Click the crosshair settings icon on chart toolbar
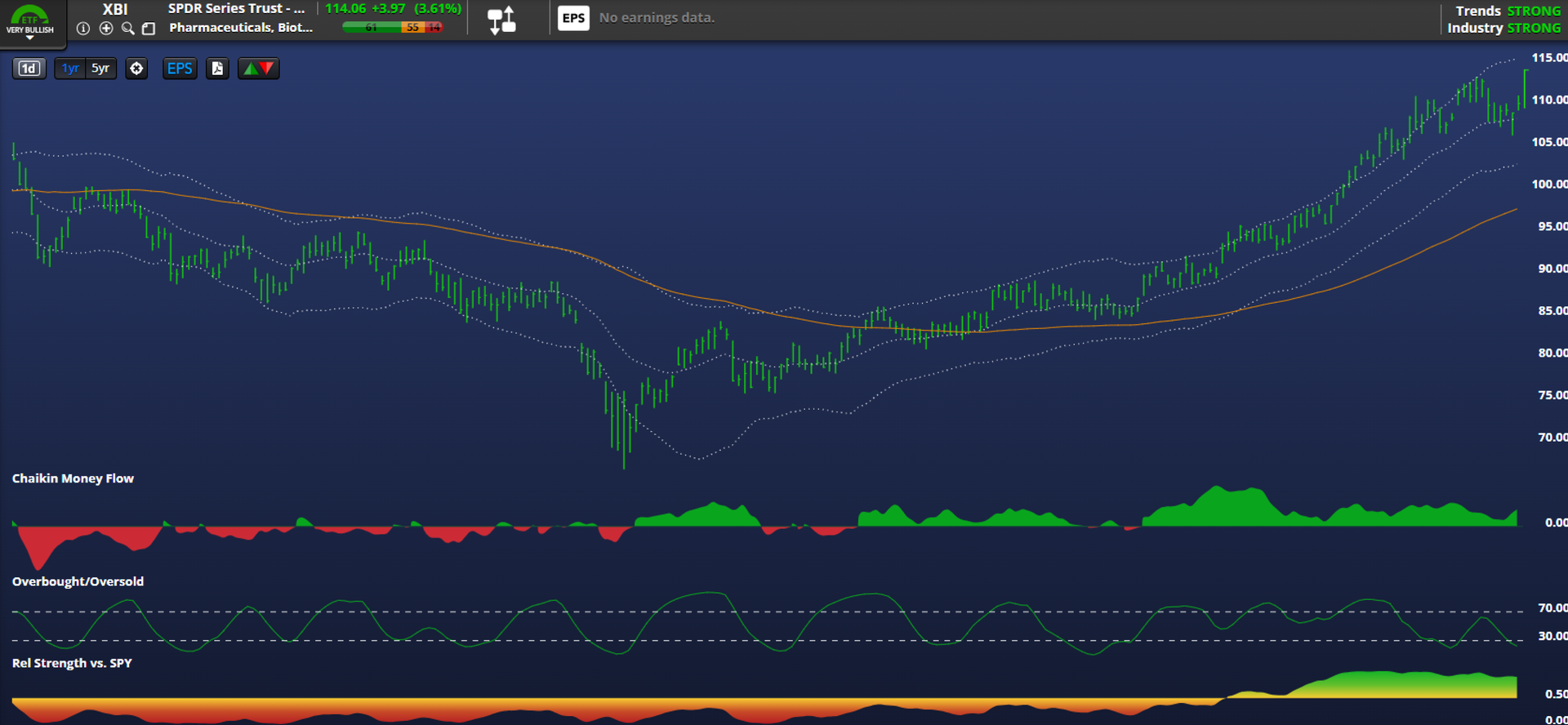The image size is (1568, 725). tap(136, 69)
